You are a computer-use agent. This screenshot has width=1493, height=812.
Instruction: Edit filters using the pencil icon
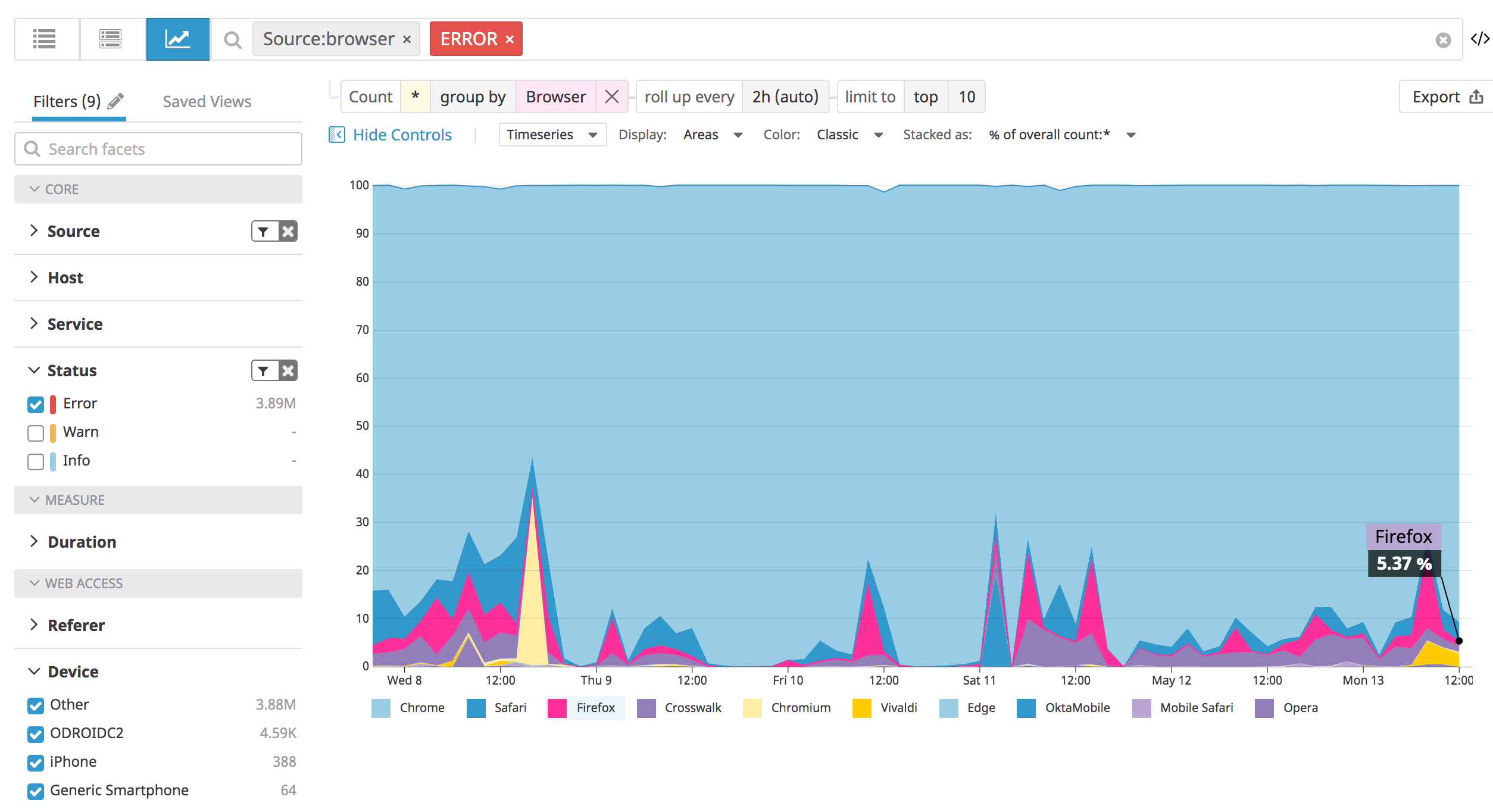coord(115,101)
